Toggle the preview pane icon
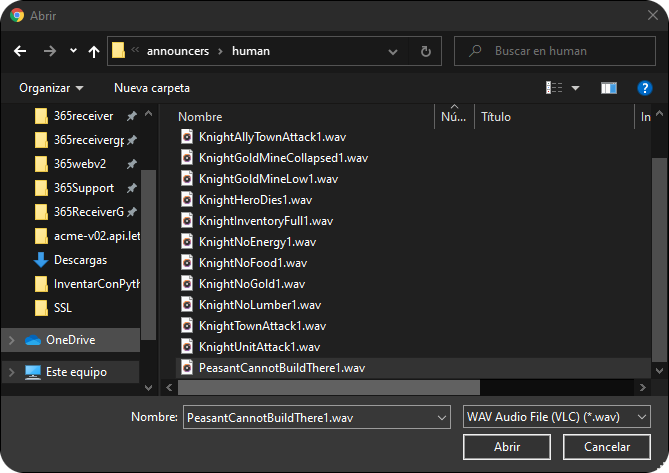Viewport: 669px width, 473px height. [608, 88]
